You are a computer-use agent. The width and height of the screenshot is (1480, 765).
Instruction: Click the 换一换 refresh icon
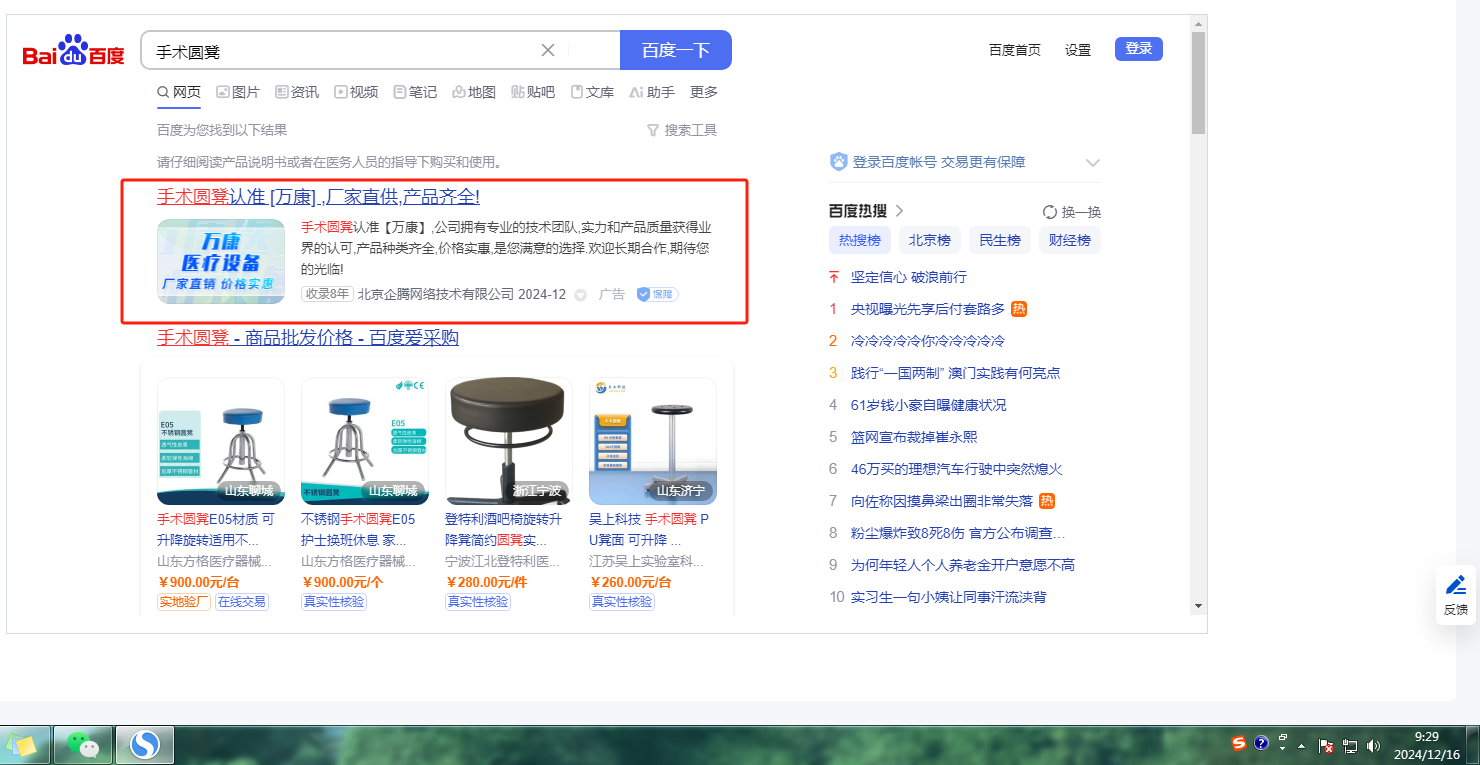(1050, 212)
